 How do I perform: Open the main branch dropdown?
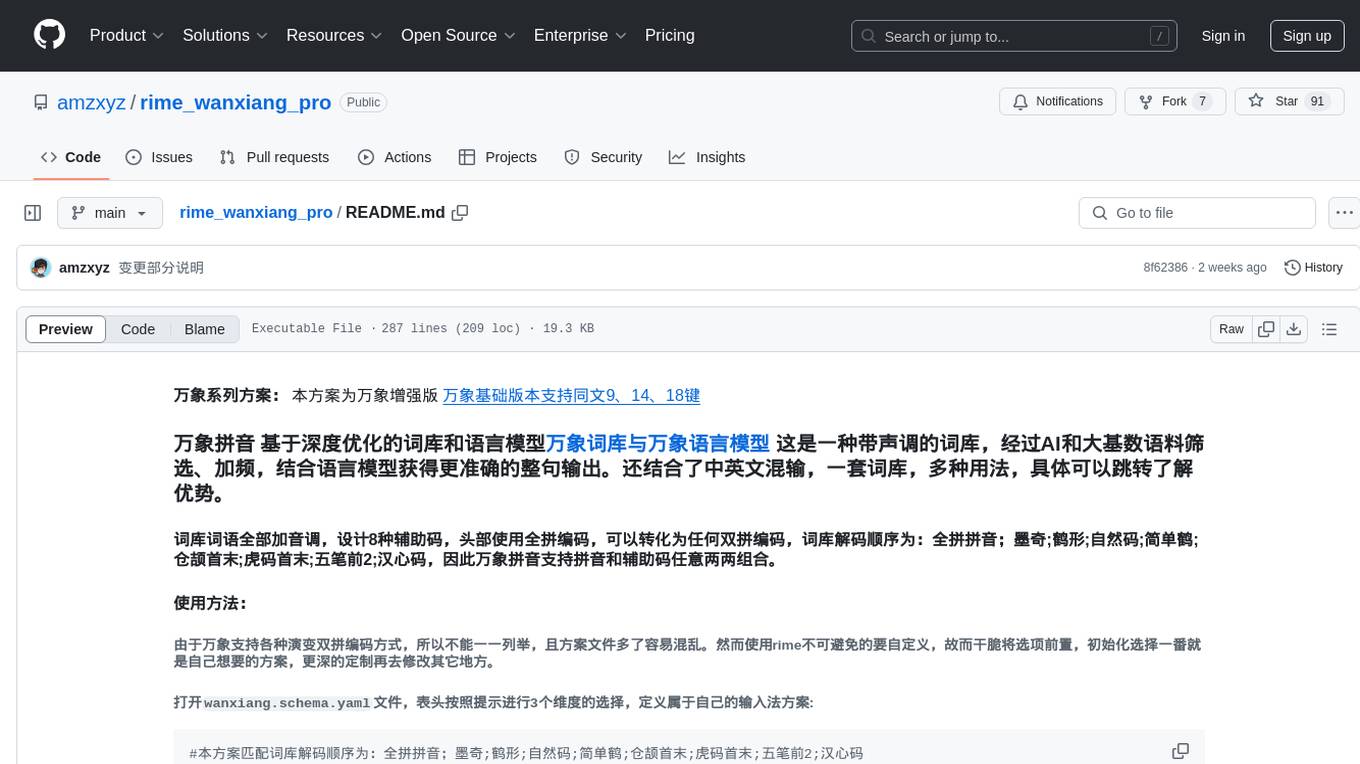(110, 213)
